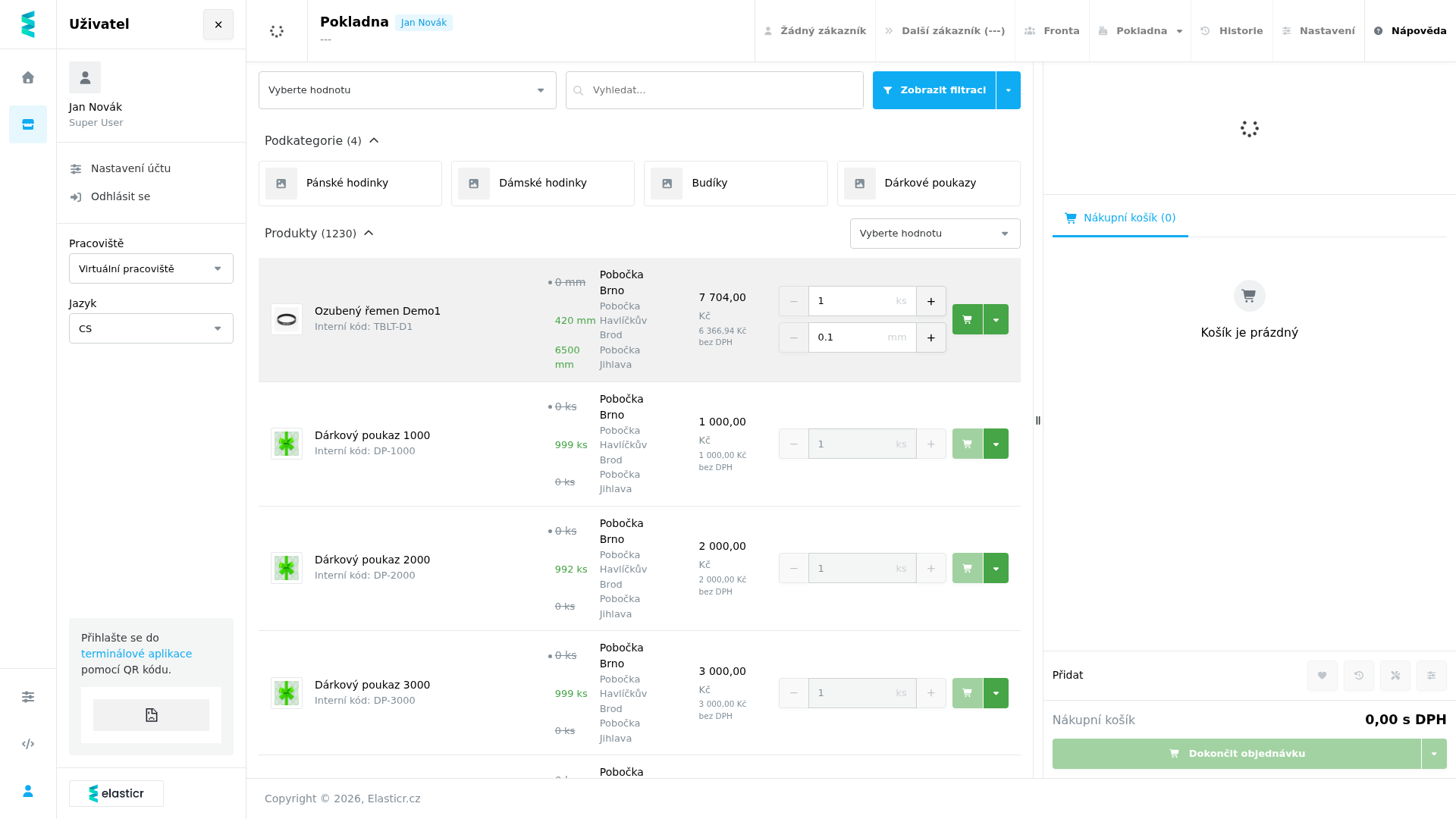Click the panel splitter handle beside cart
The width and height of the screenshot is (1456, 819).
click(x=1038, y=420)
